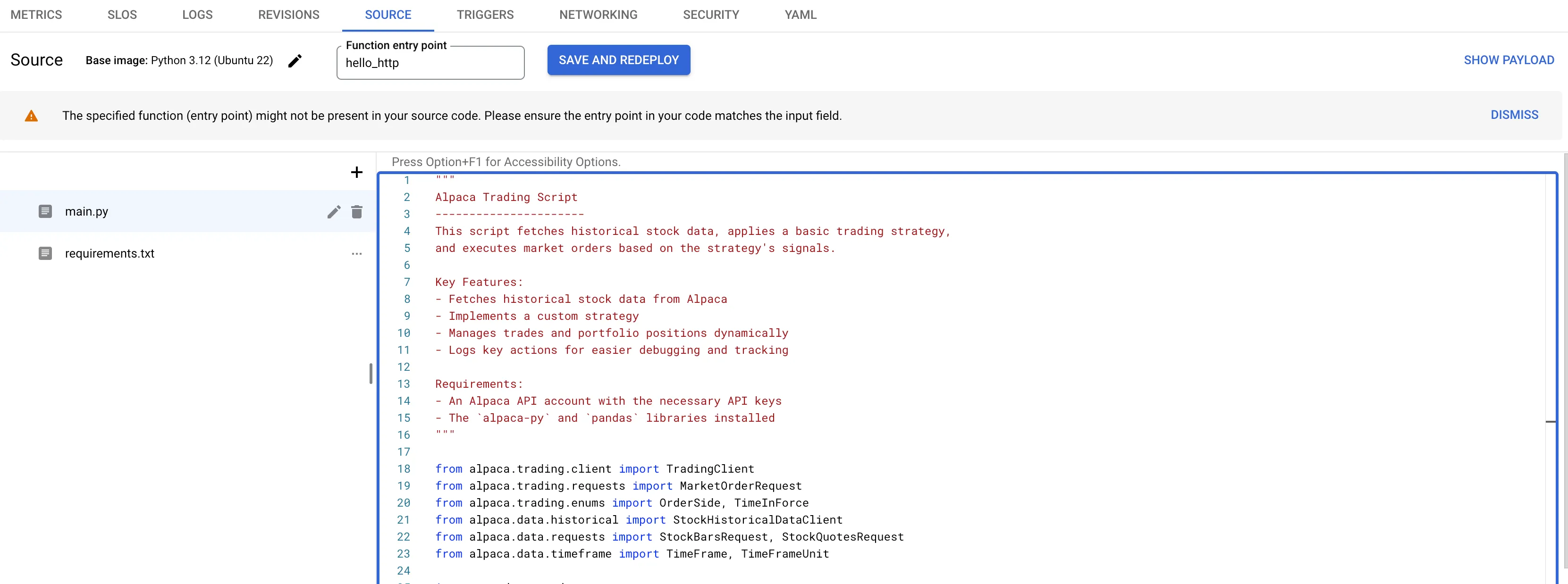Click the orange warning triangle icon
Viewport: 1568px width, 584px height.
pyautogui.click(x=31, y=116)
